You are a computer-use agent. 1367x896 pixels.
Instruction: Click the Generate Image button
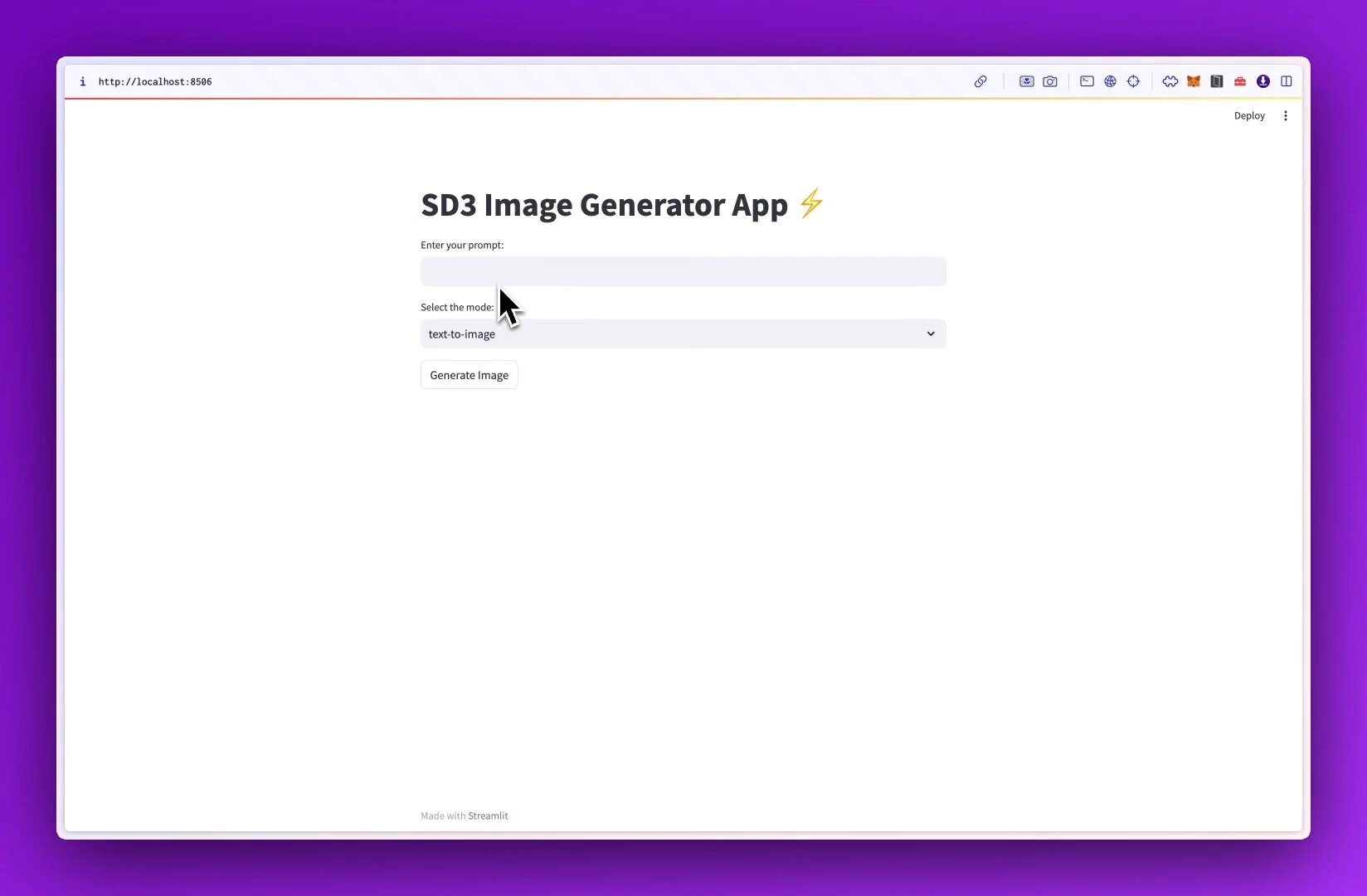(x=469, y=375)
